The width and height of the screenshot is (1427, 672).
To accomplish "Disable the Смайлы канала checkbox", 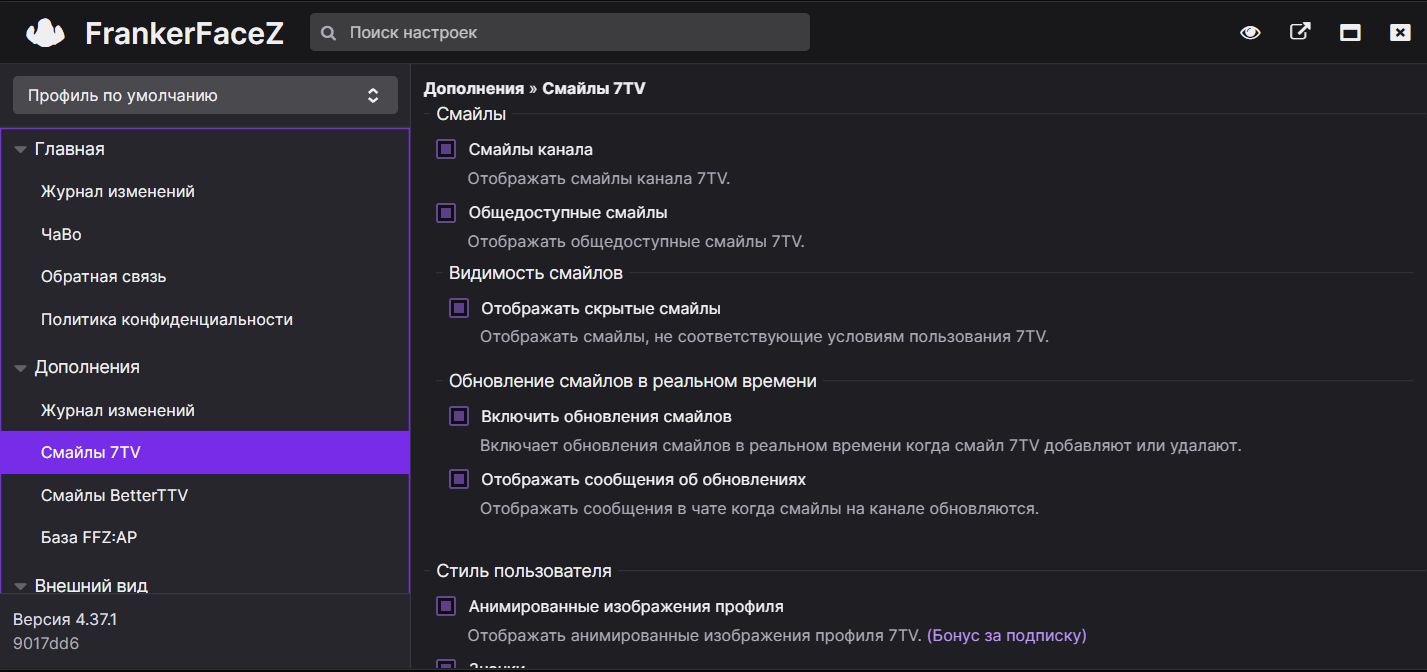I will (446, 148).
